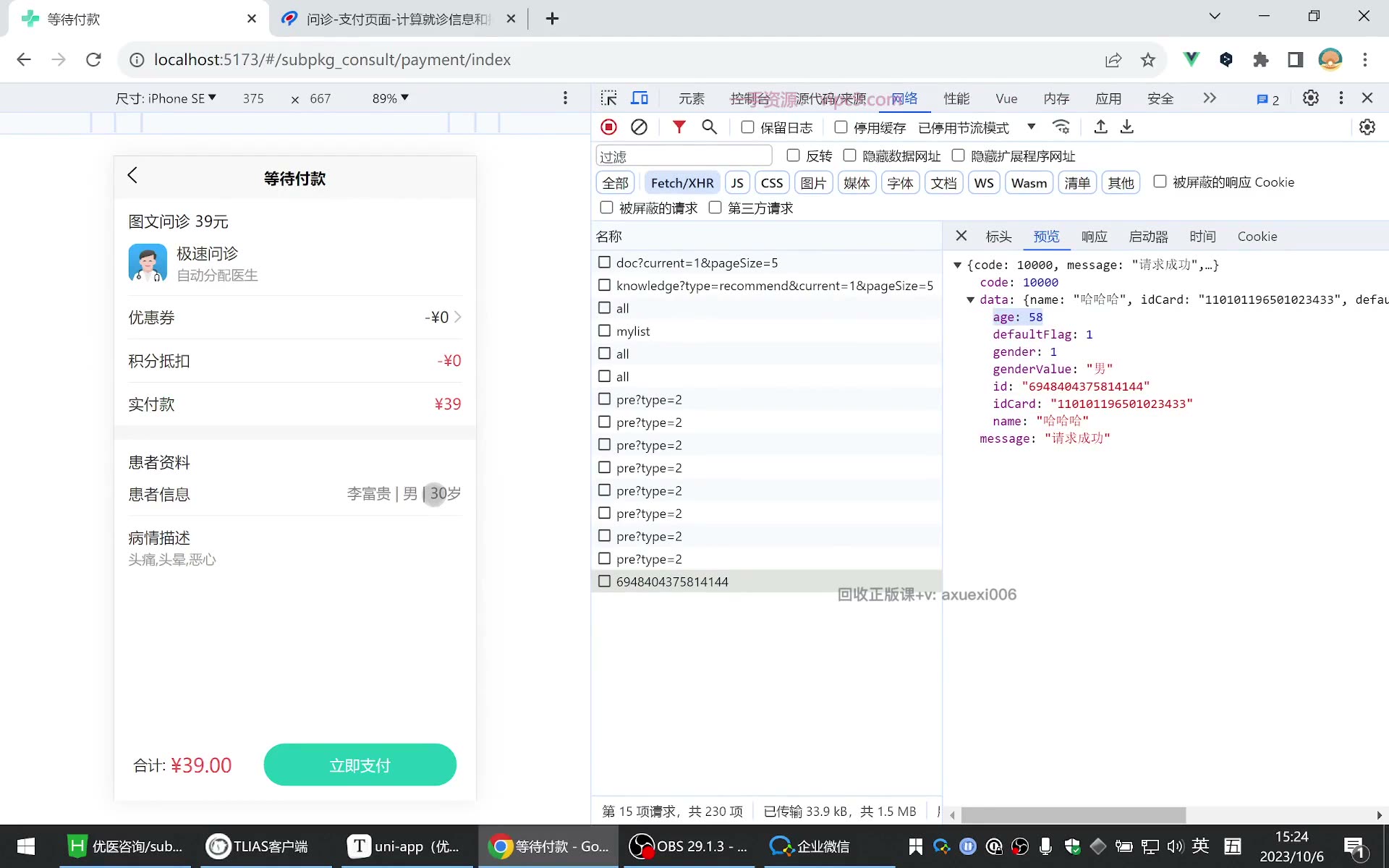The height and width of the screenshot is (868, 1389).
Task: Open network conditions wifi icon
Action: 1061,127
